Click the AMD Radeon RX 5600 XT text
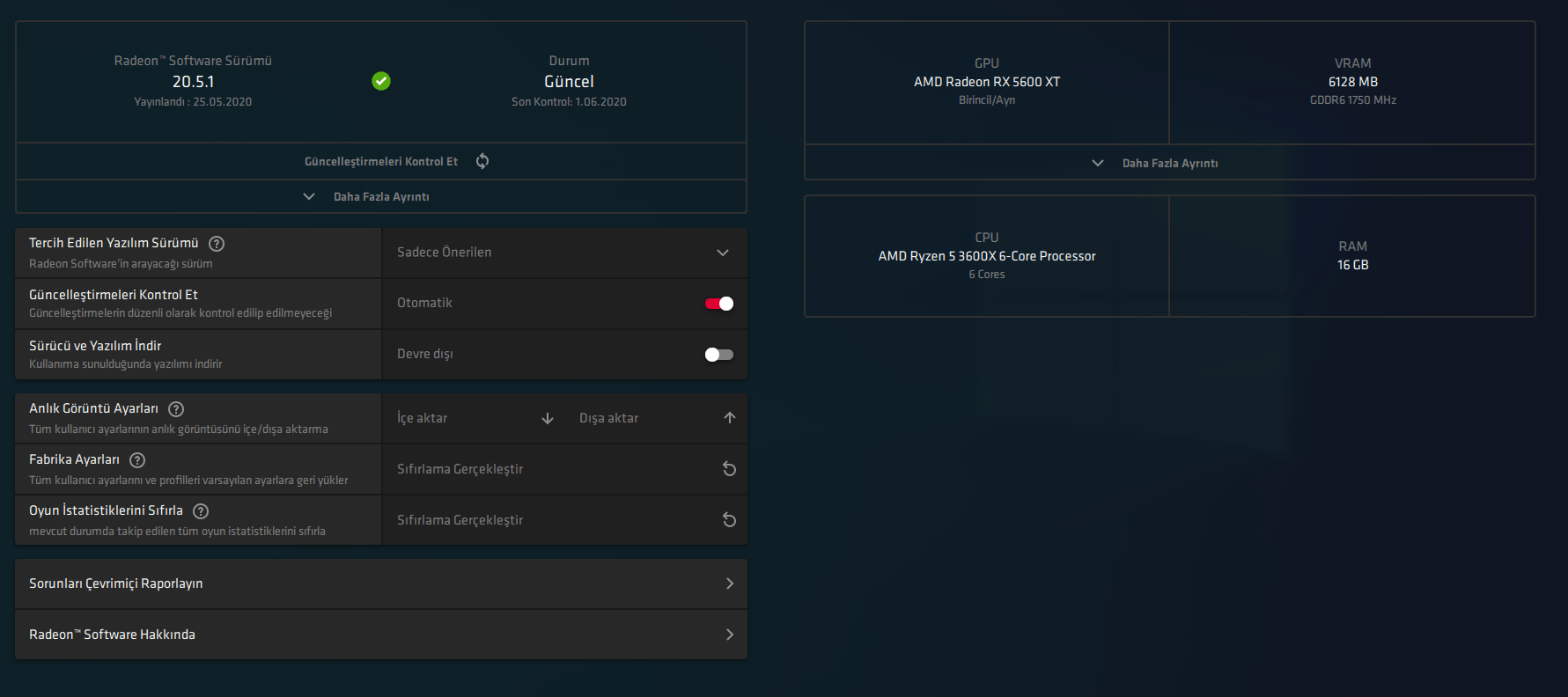The height and width of the screenshot is (697, 1568). (987, 82)
